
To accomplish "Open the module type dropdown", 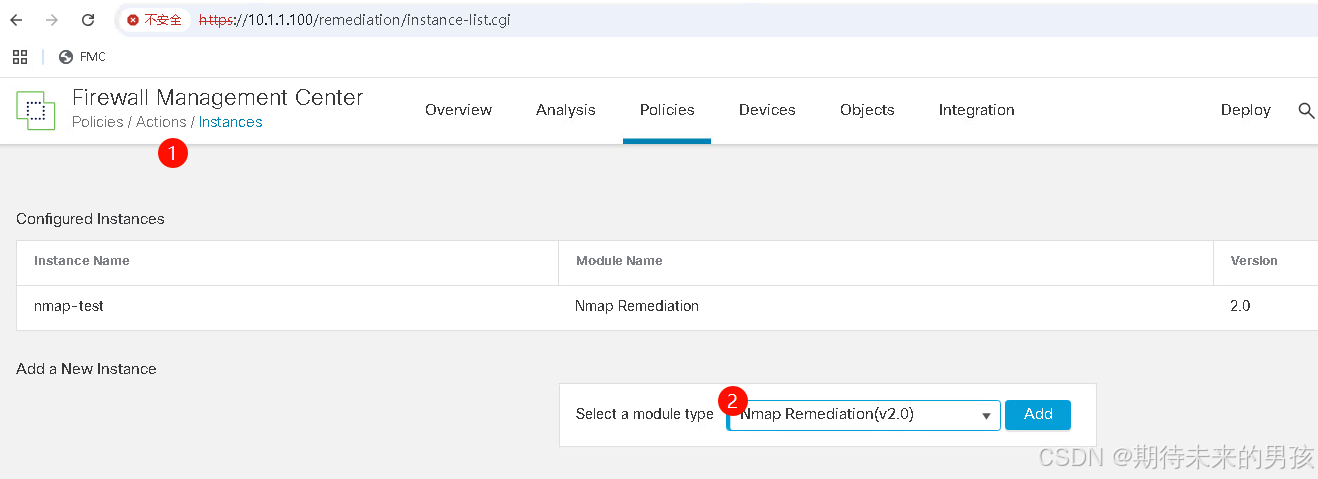I will click(x=864, y=415).
